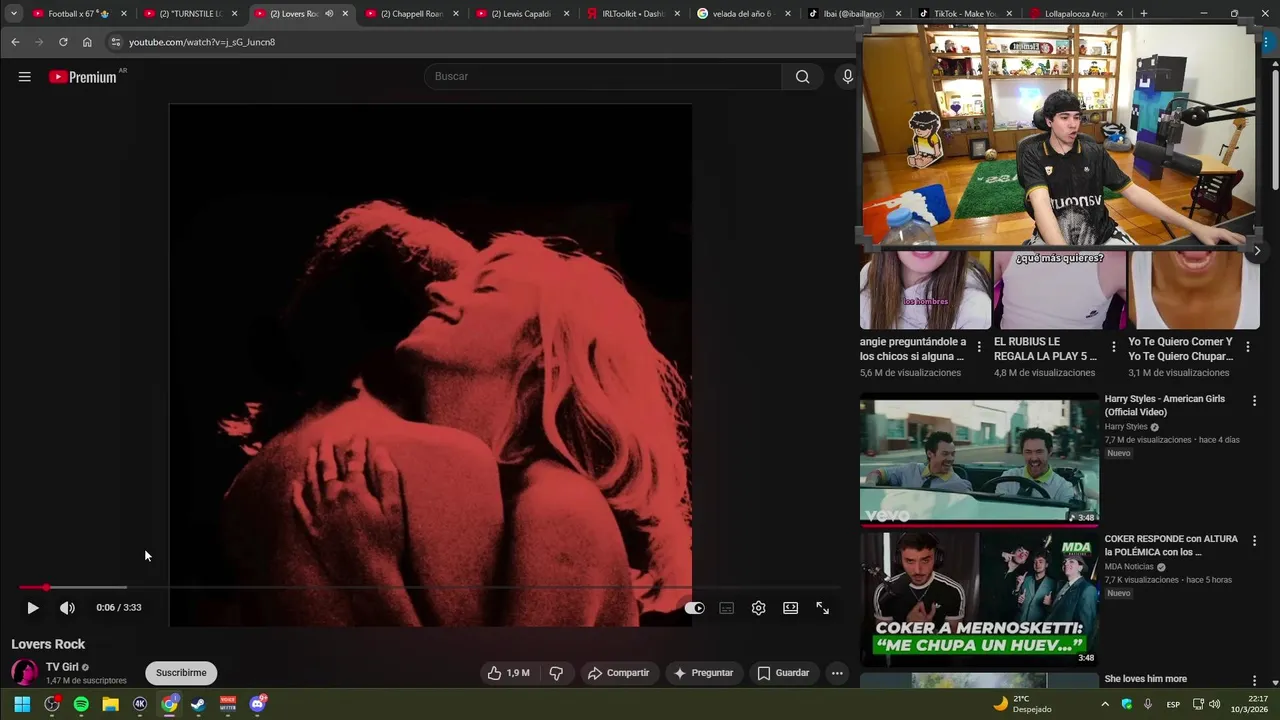Reload the current page
Image resolution: width=1280 pixels, height=720 pixels.
tap(63, 42)
